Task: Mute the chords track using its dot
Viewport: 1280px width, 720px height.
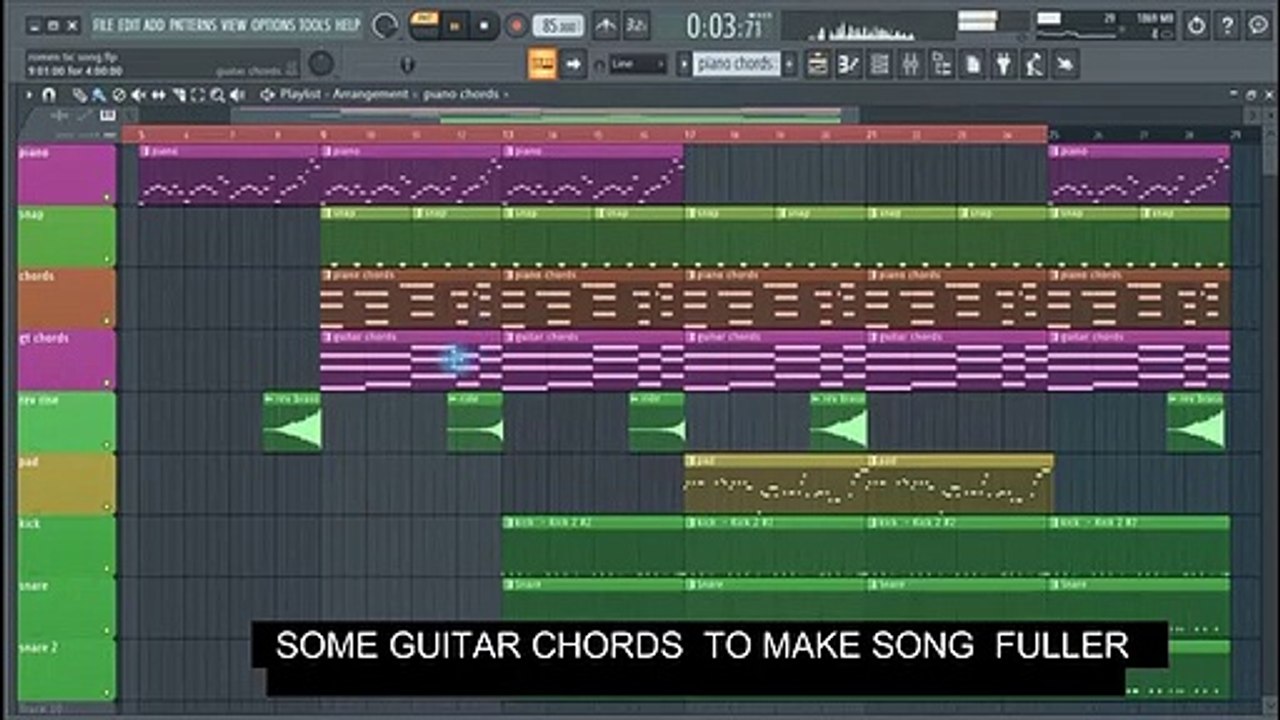Action: [x=108, y=322]
